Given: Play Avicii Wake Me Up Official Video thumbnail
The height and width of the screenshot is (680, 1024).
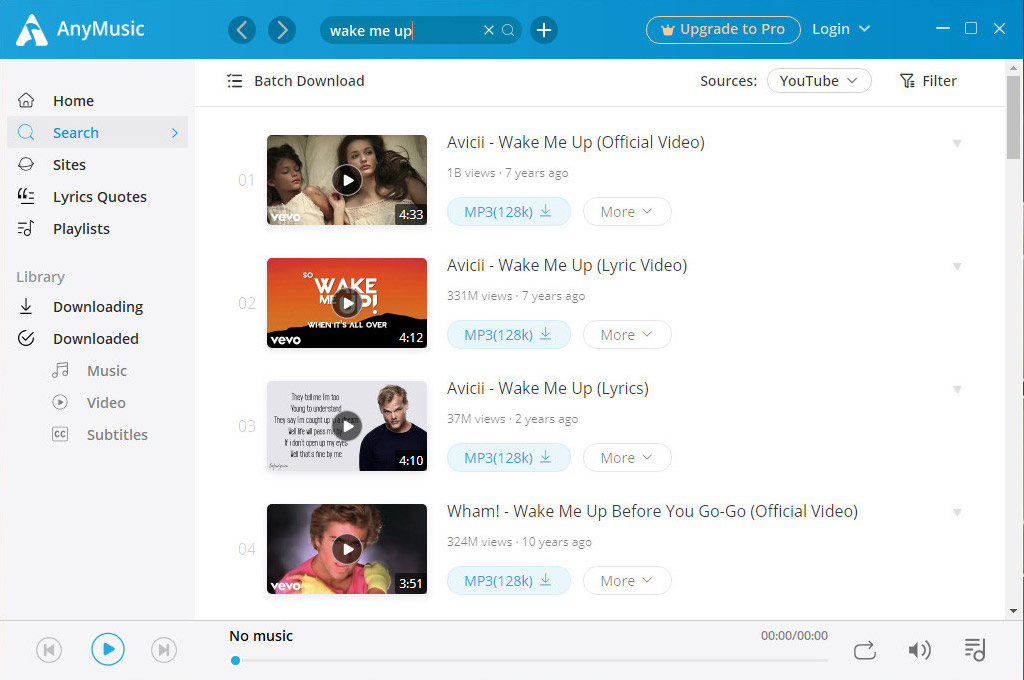Looking at the screenshot, I should coord(347,180).
